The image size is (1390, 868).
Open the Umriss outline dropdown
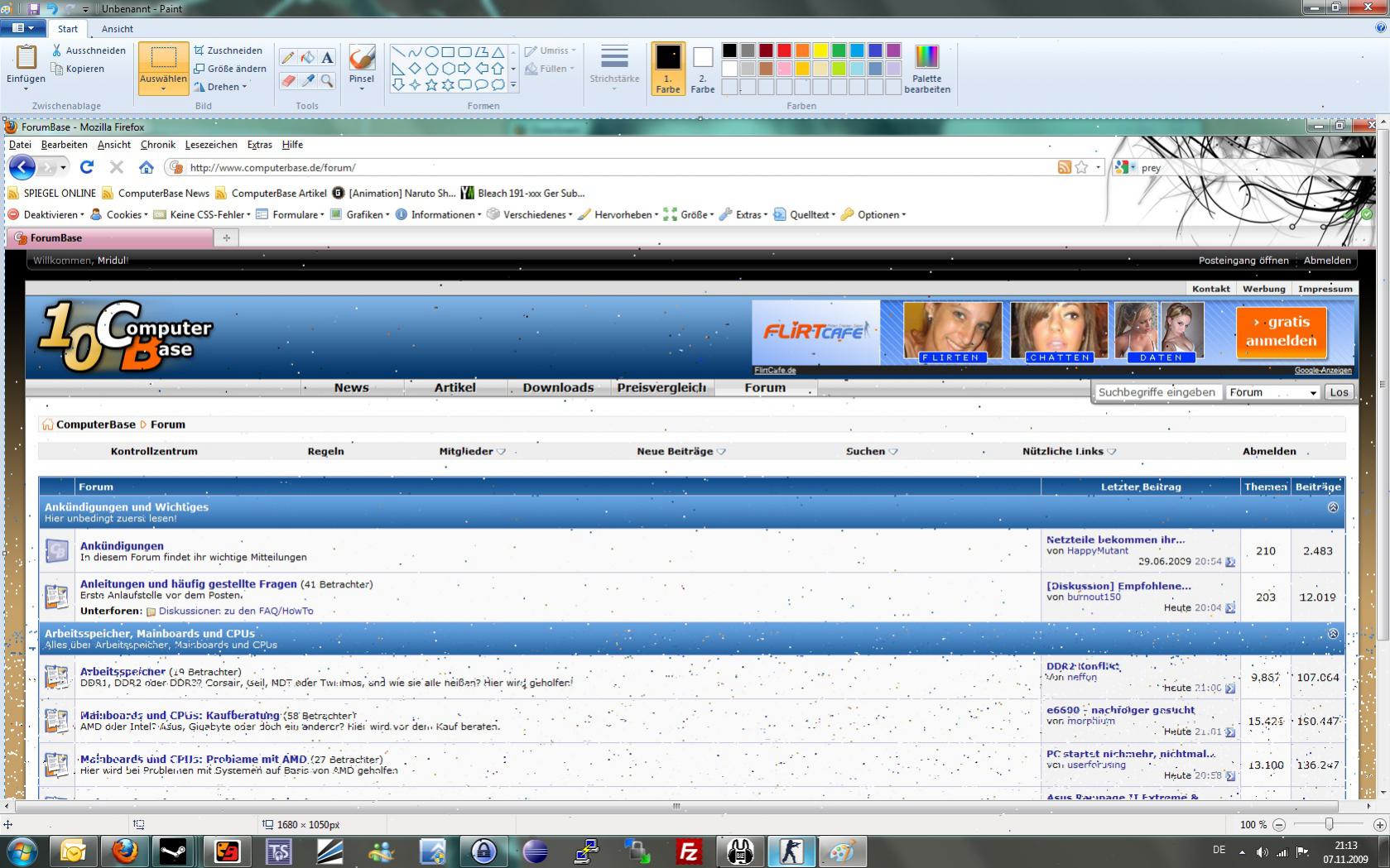(551, 50)
